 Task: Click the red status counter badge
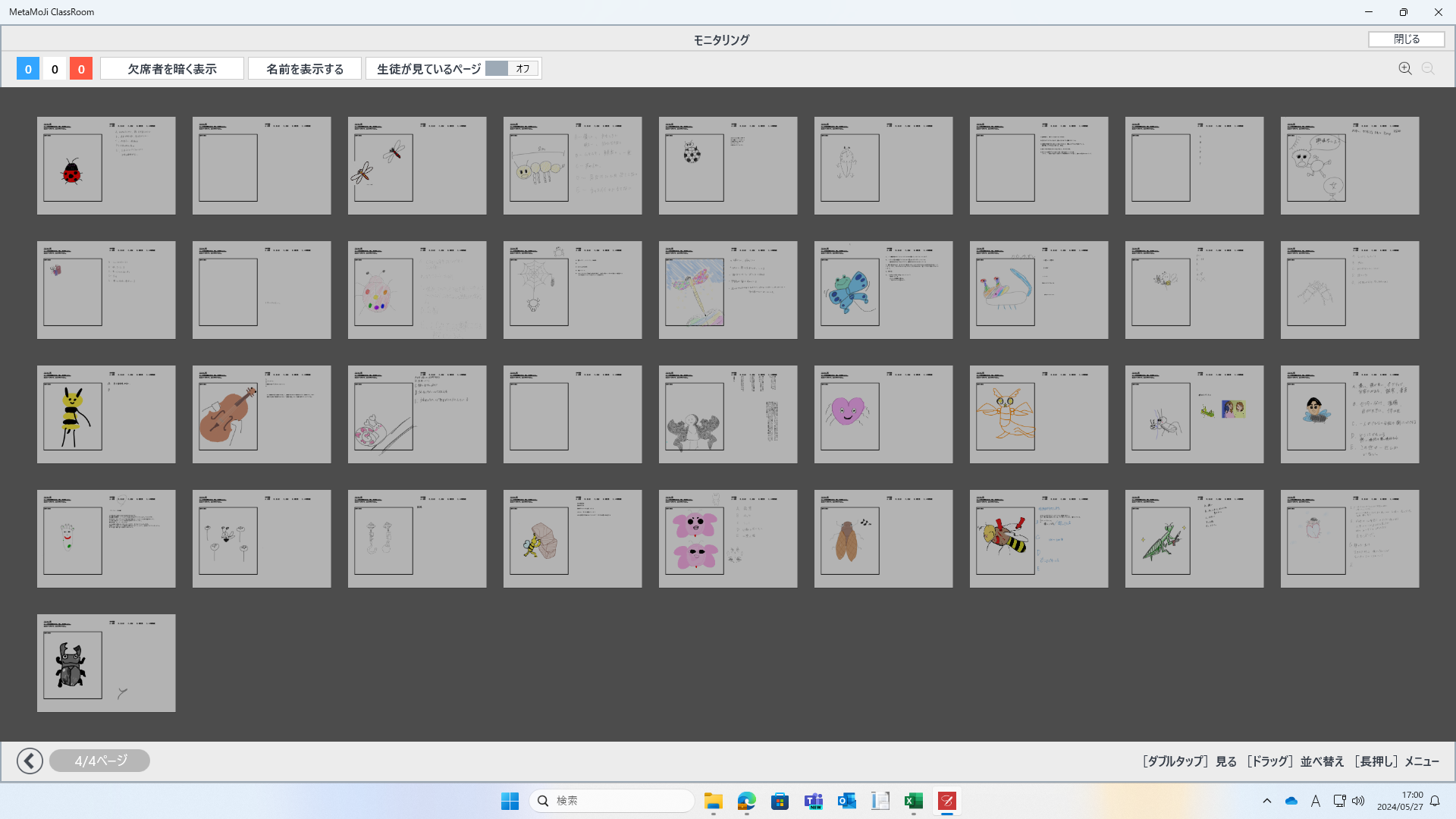tap(81, 68)
